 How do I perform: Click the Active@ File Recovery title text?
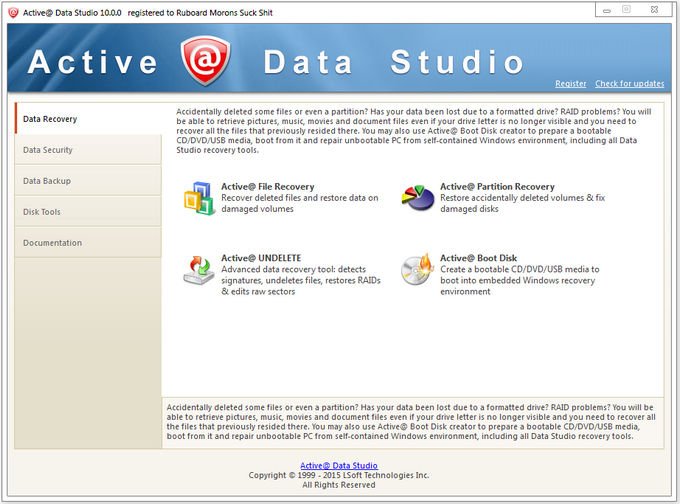click(x=268, y=187)
